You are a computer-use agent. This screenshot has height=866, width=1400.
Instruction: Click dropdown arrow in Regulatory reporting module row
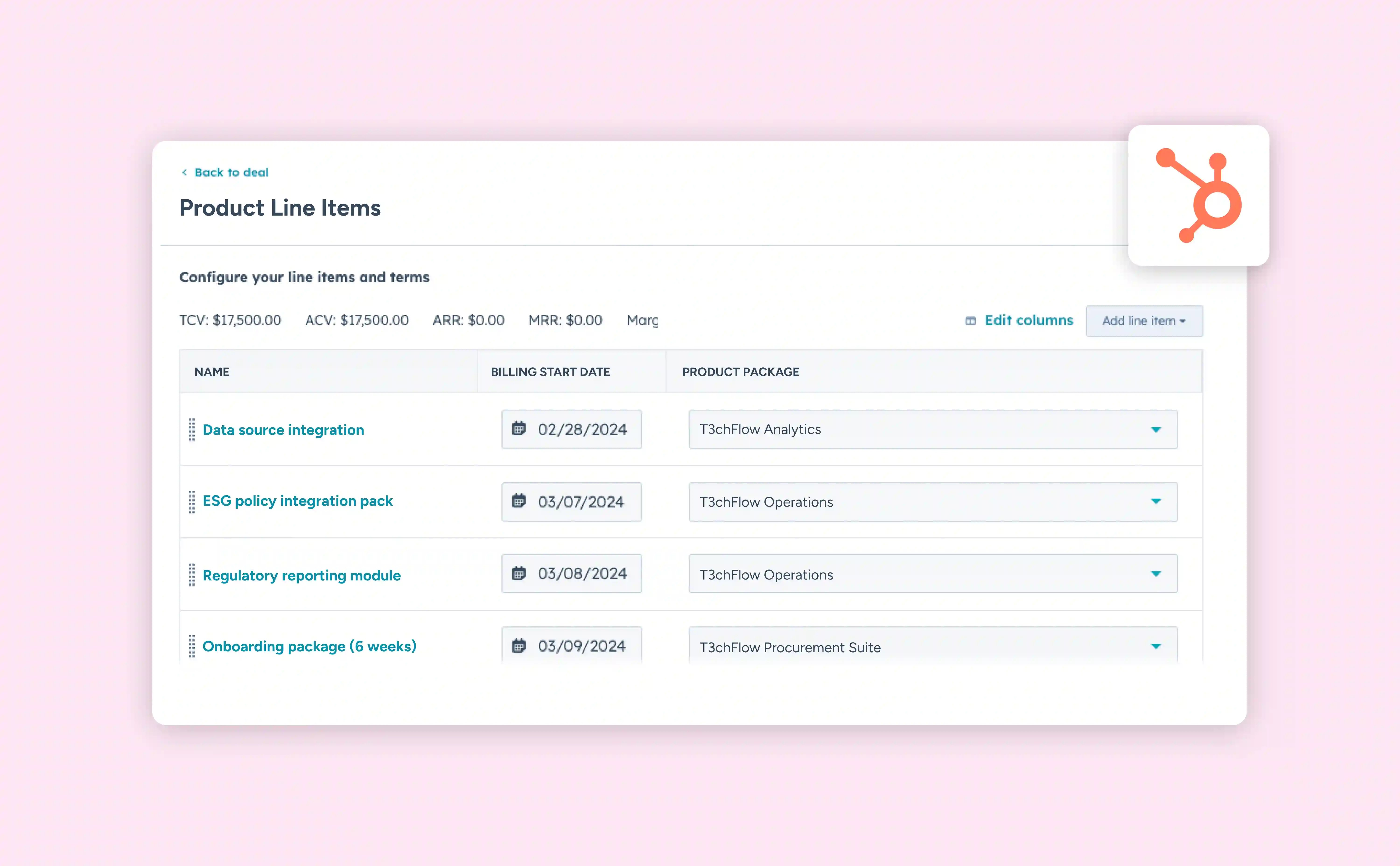pos(1156,574)
